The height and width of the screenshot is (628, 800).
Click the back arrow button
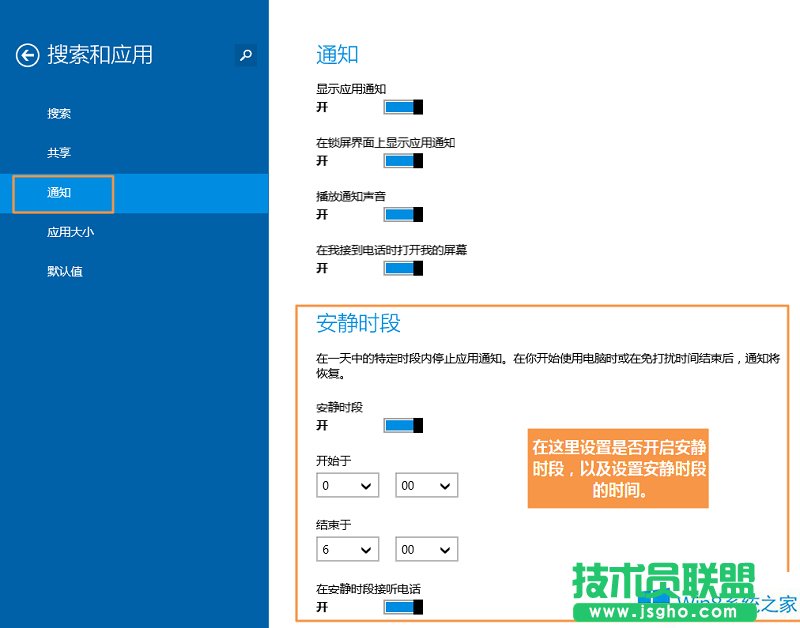coord(27,55)
